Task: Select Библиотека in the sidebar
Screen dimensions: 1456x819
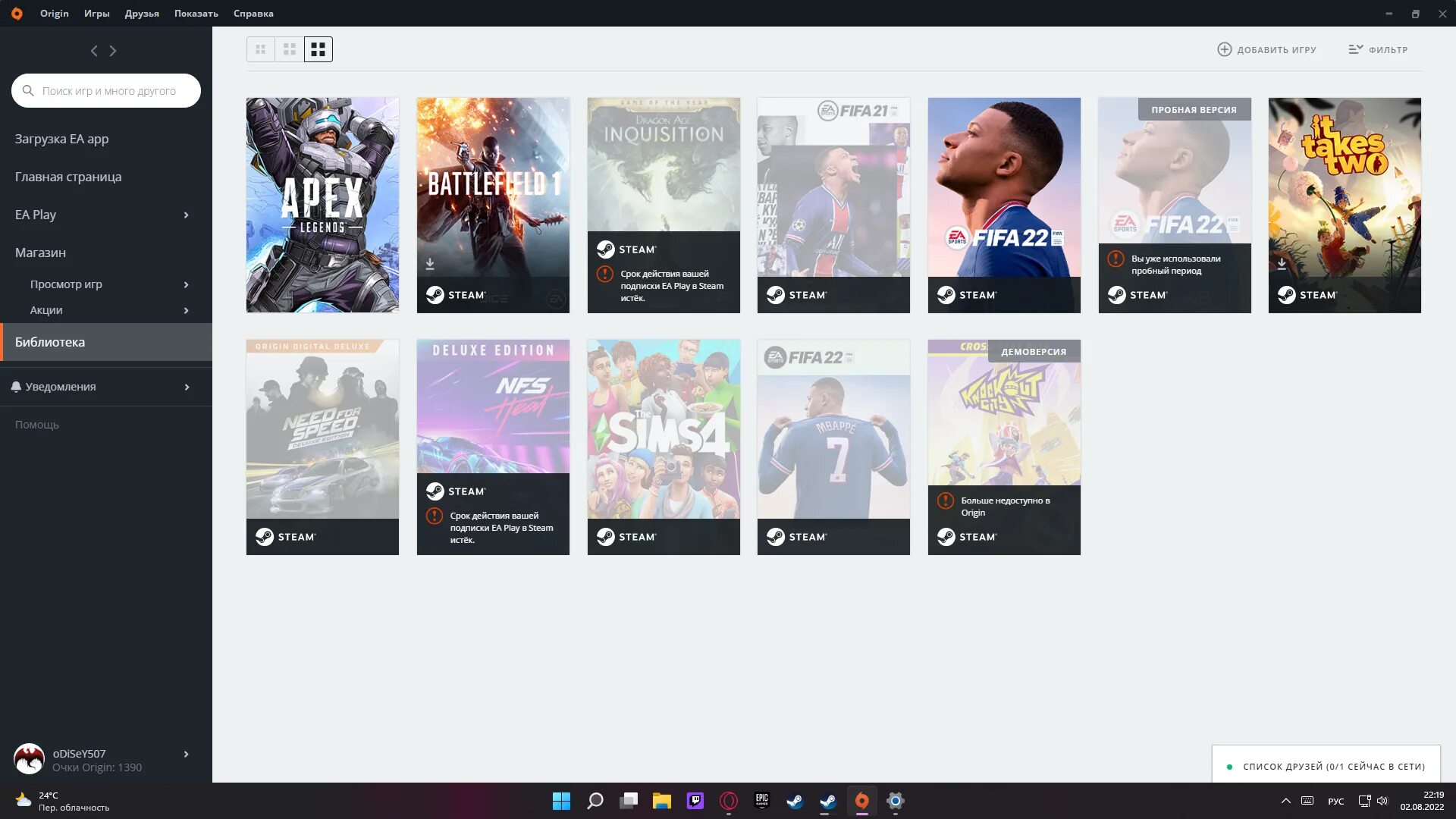Action: pos(106,342)
